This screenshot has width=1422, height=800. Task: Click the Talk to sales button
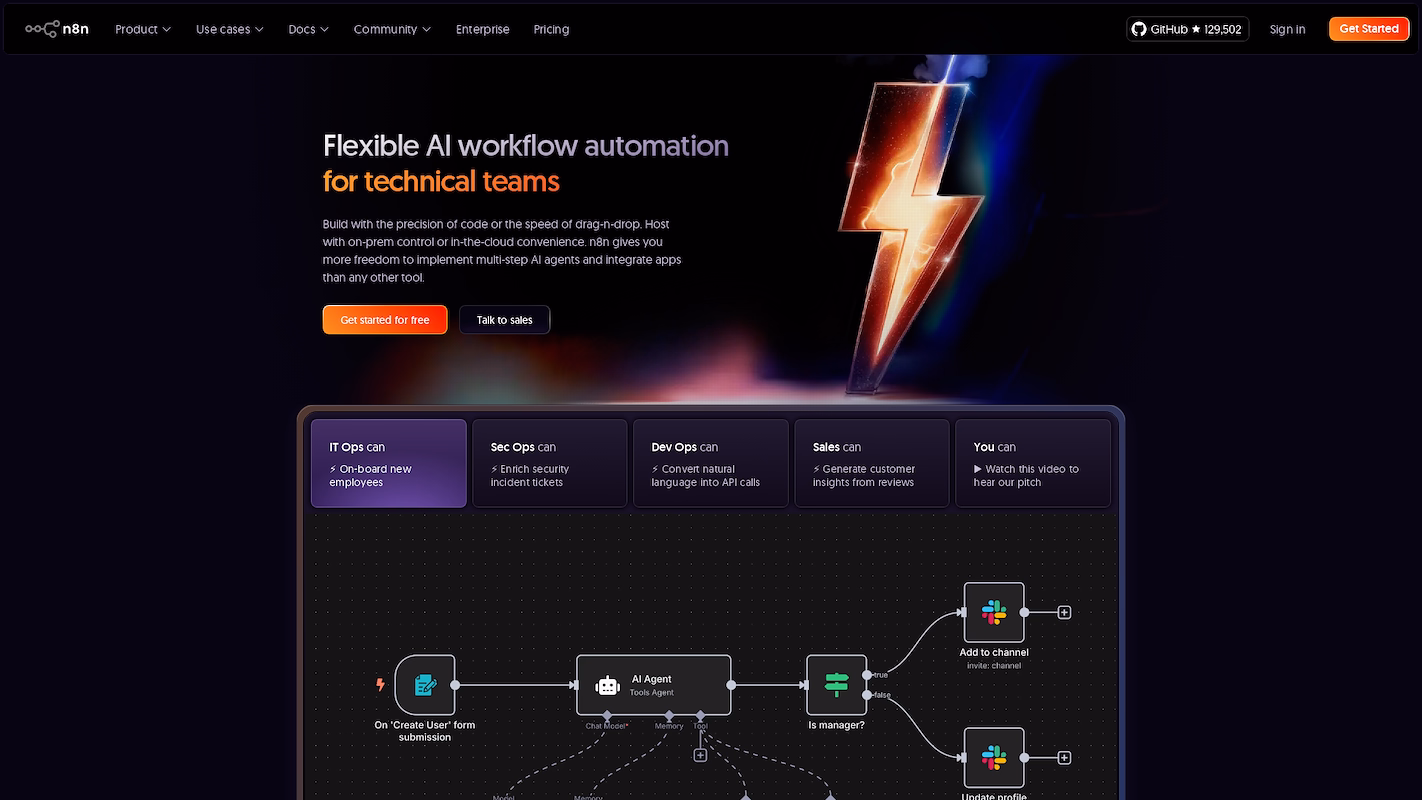505,320
